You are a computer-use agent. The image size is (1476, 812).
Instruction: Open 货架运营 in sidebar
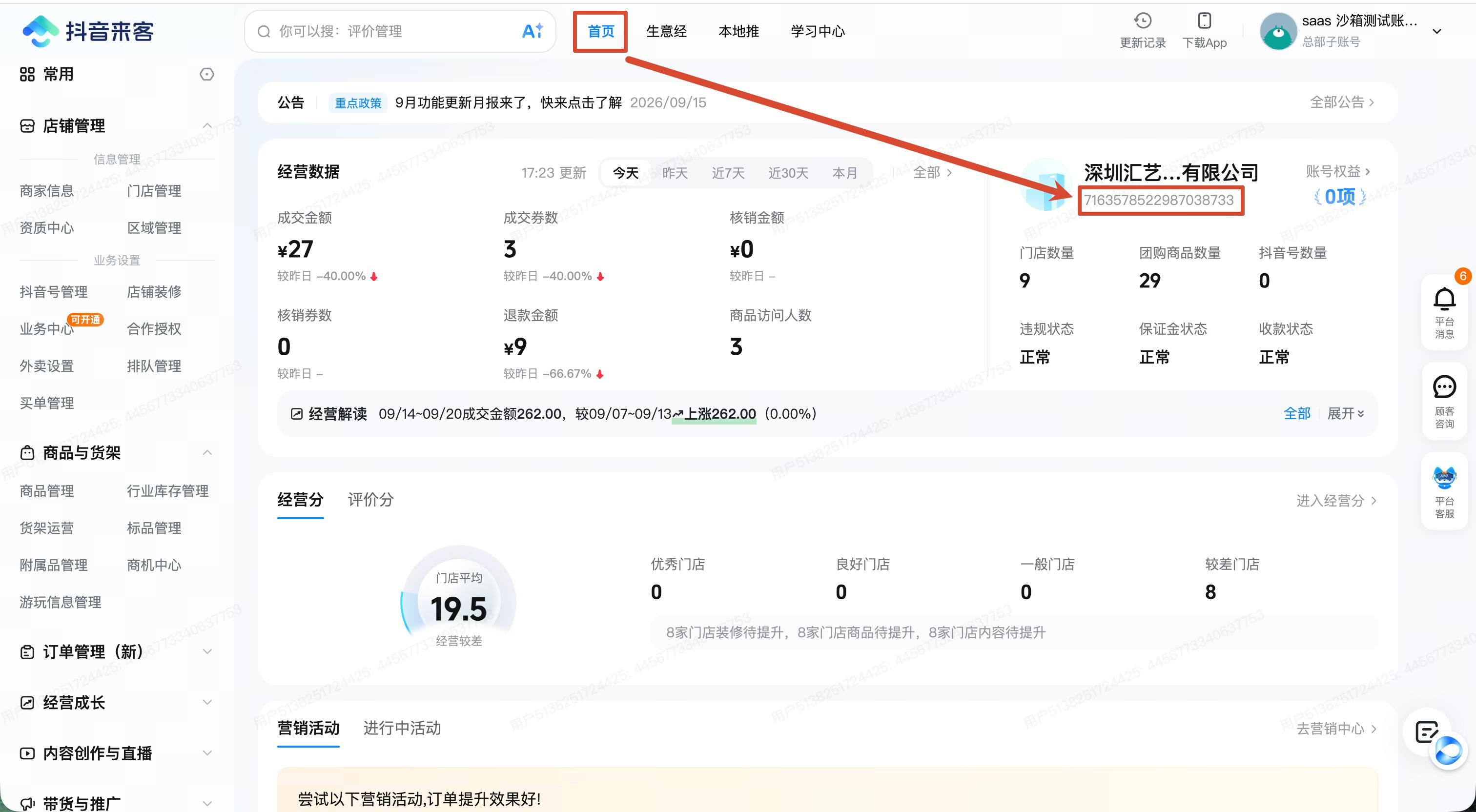click(x=47, y=528)
